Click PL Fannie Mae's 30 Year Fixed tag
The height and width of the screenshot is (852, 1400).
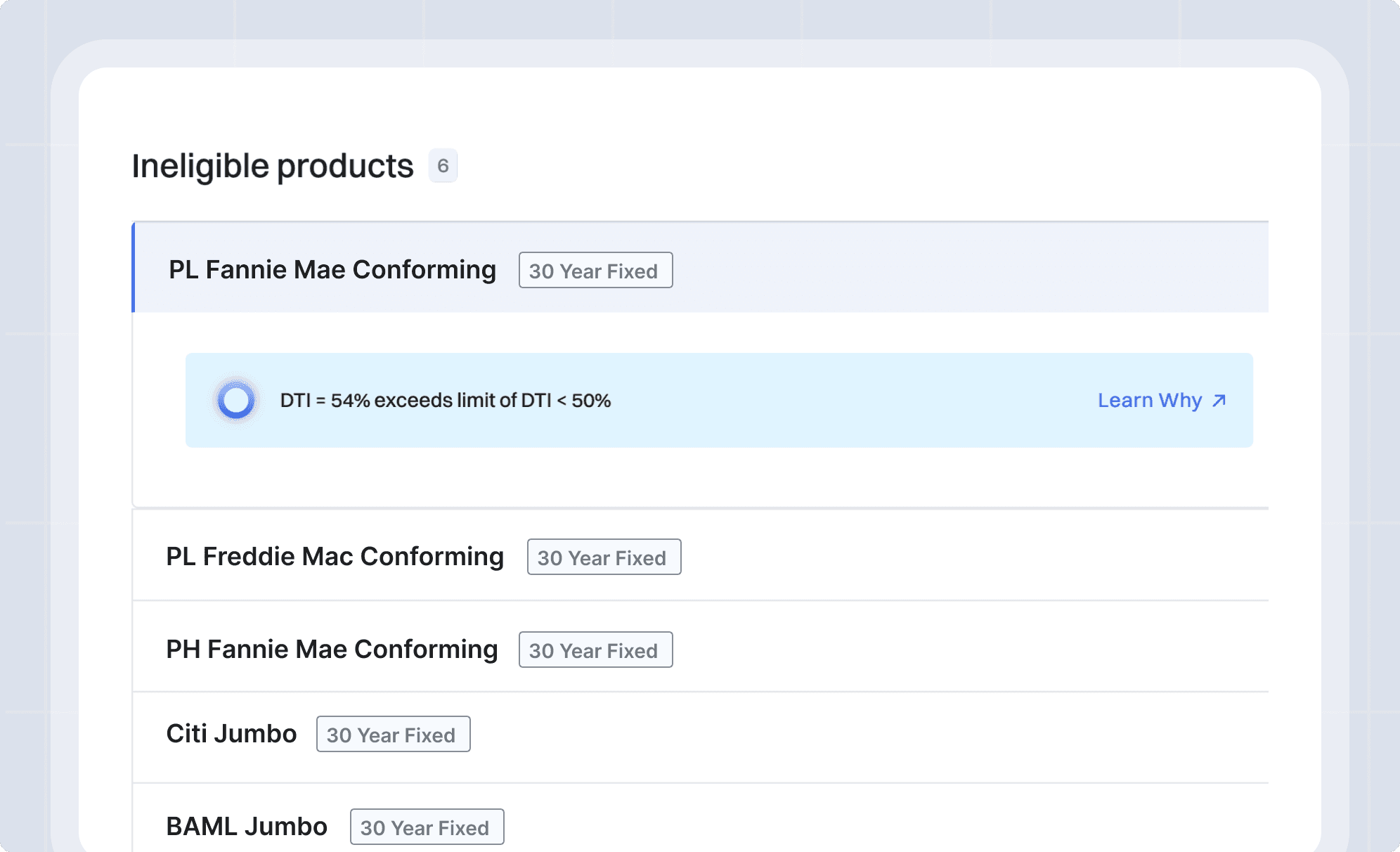[x=595, y=271]
